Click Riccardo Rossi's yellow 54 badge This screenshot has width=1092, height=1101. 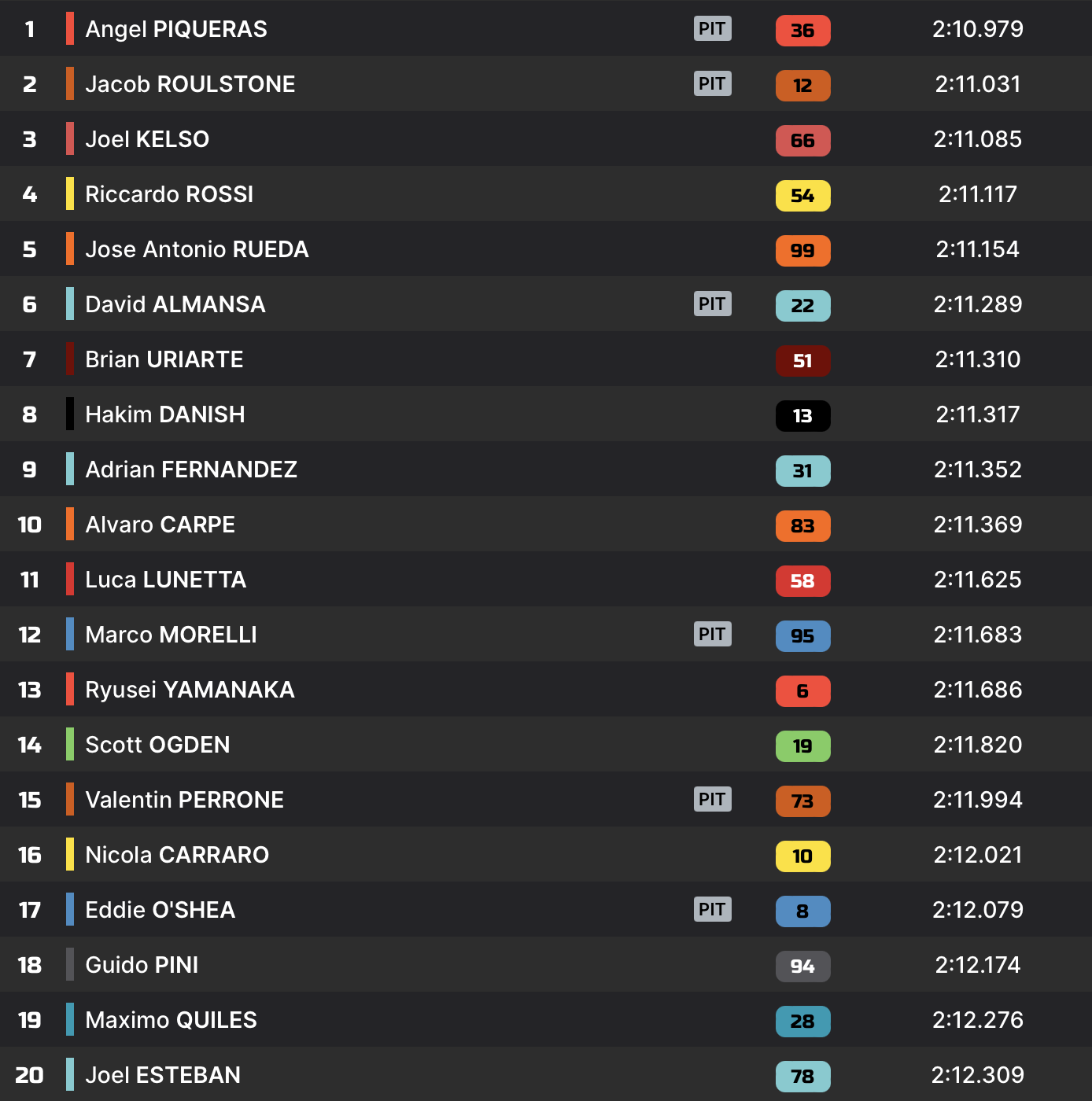(x=802, y=196)
